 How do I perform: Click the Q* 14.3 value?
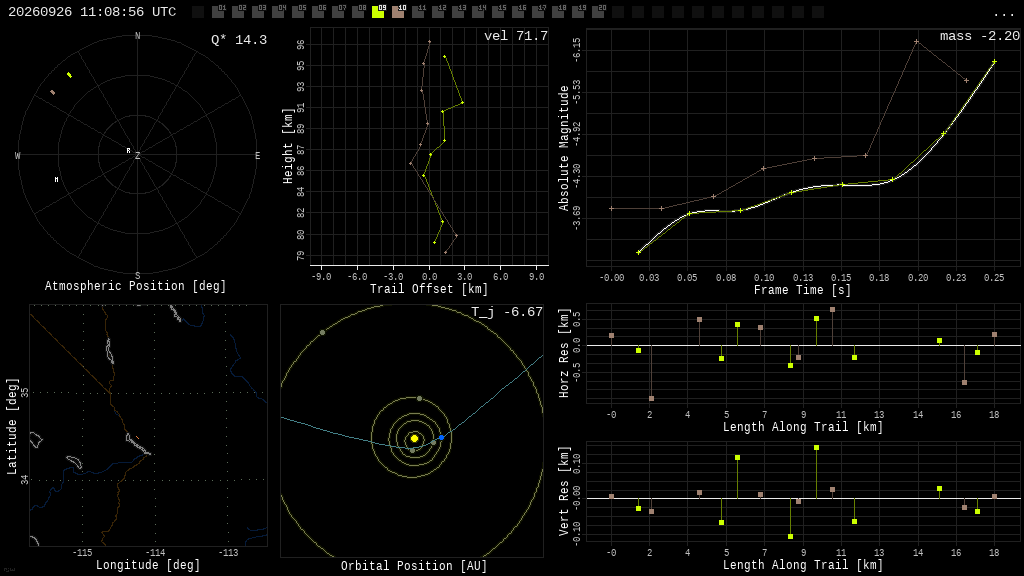pos(239,40)
